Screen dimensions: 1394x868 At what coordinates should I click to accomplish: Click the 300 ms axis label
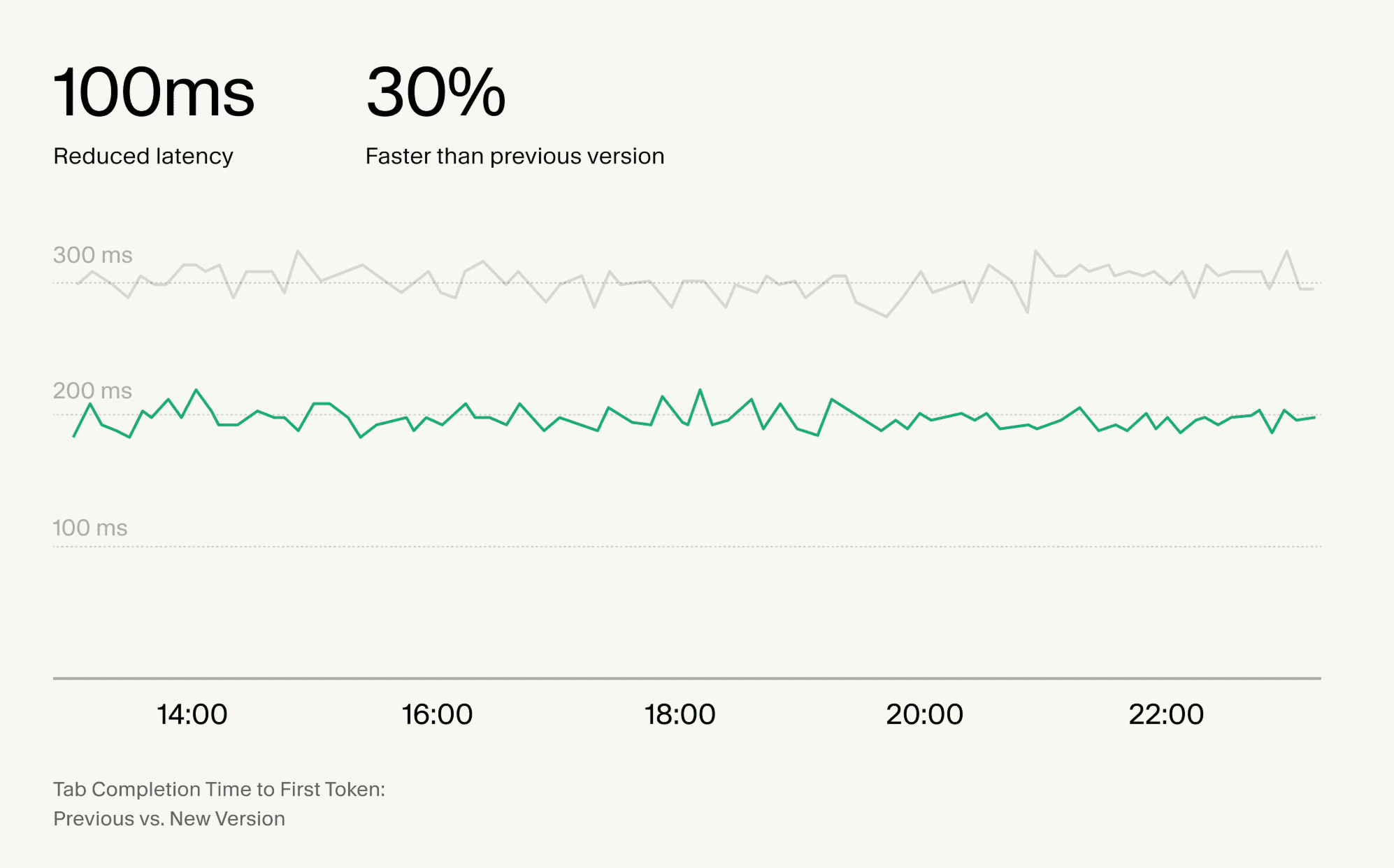pyautogui.click(x=92, y=255)
